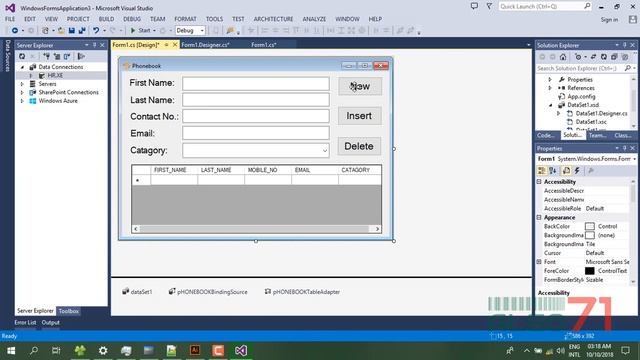Pin the Server Explorer panel

pos(94,45)
